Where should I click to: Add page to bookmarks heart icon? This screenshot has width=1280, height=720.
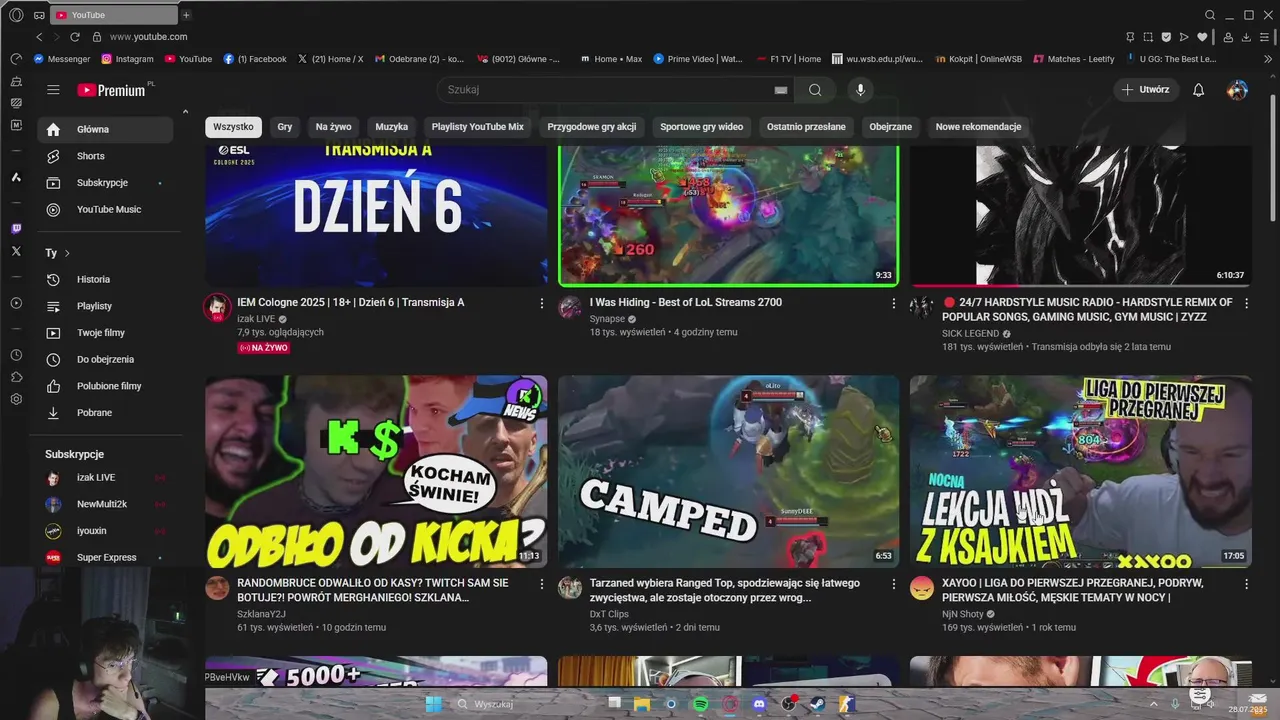point(1202,37)
